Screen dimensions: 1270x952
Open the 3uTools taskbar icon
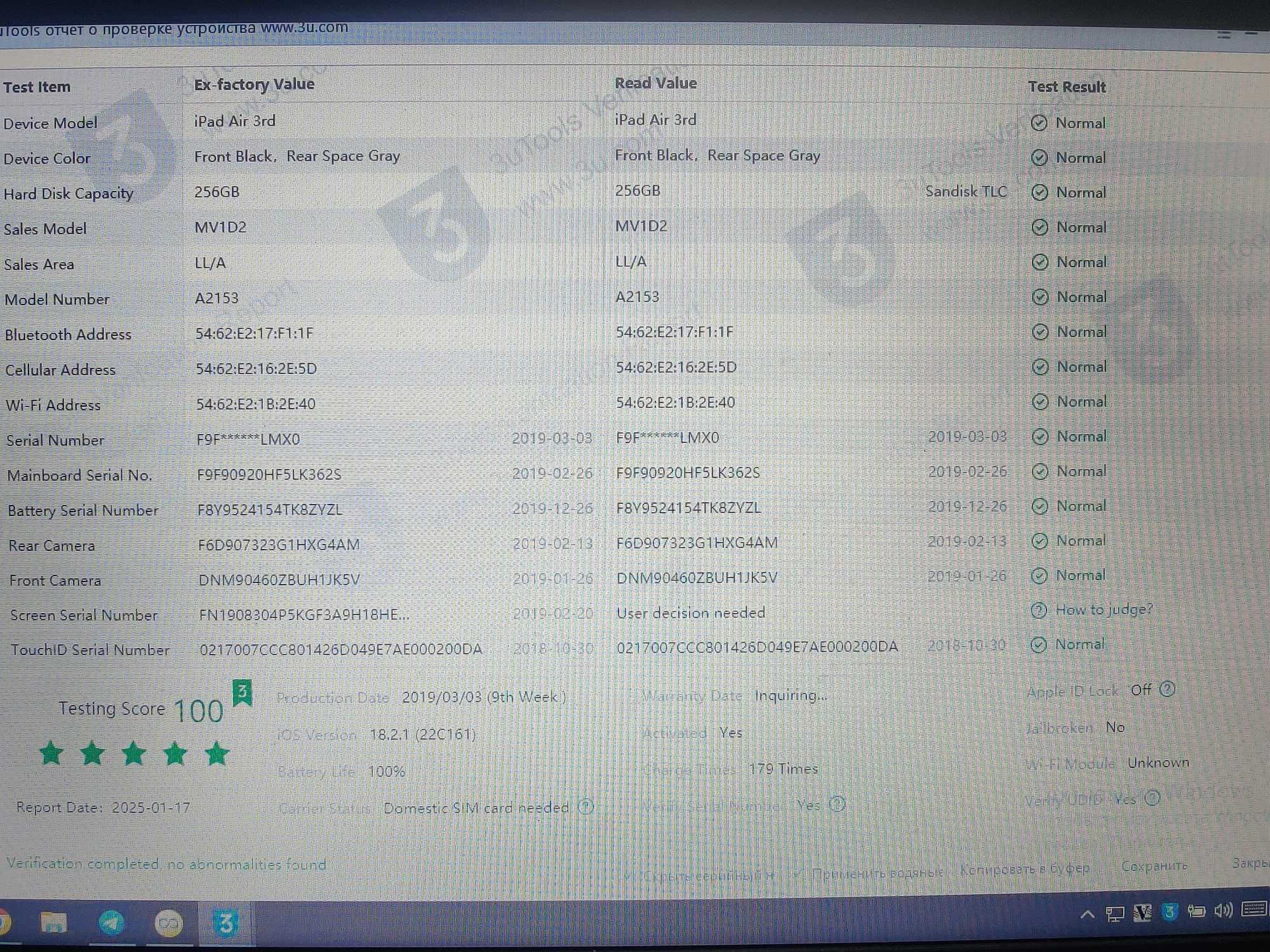point(225,922)
